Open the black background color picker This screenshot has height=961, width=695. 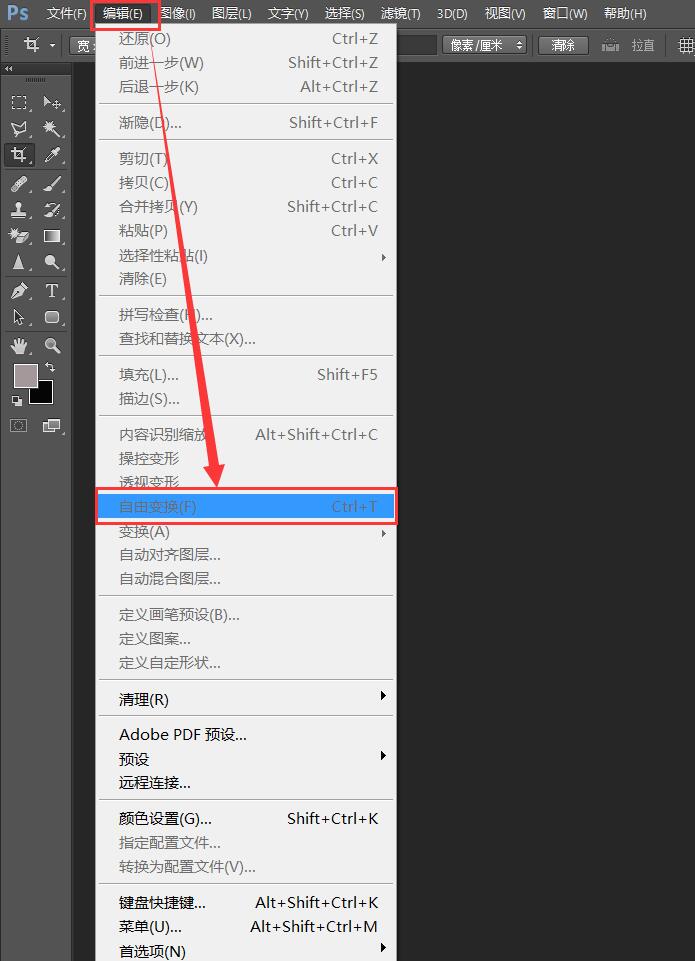click(44, 395)
